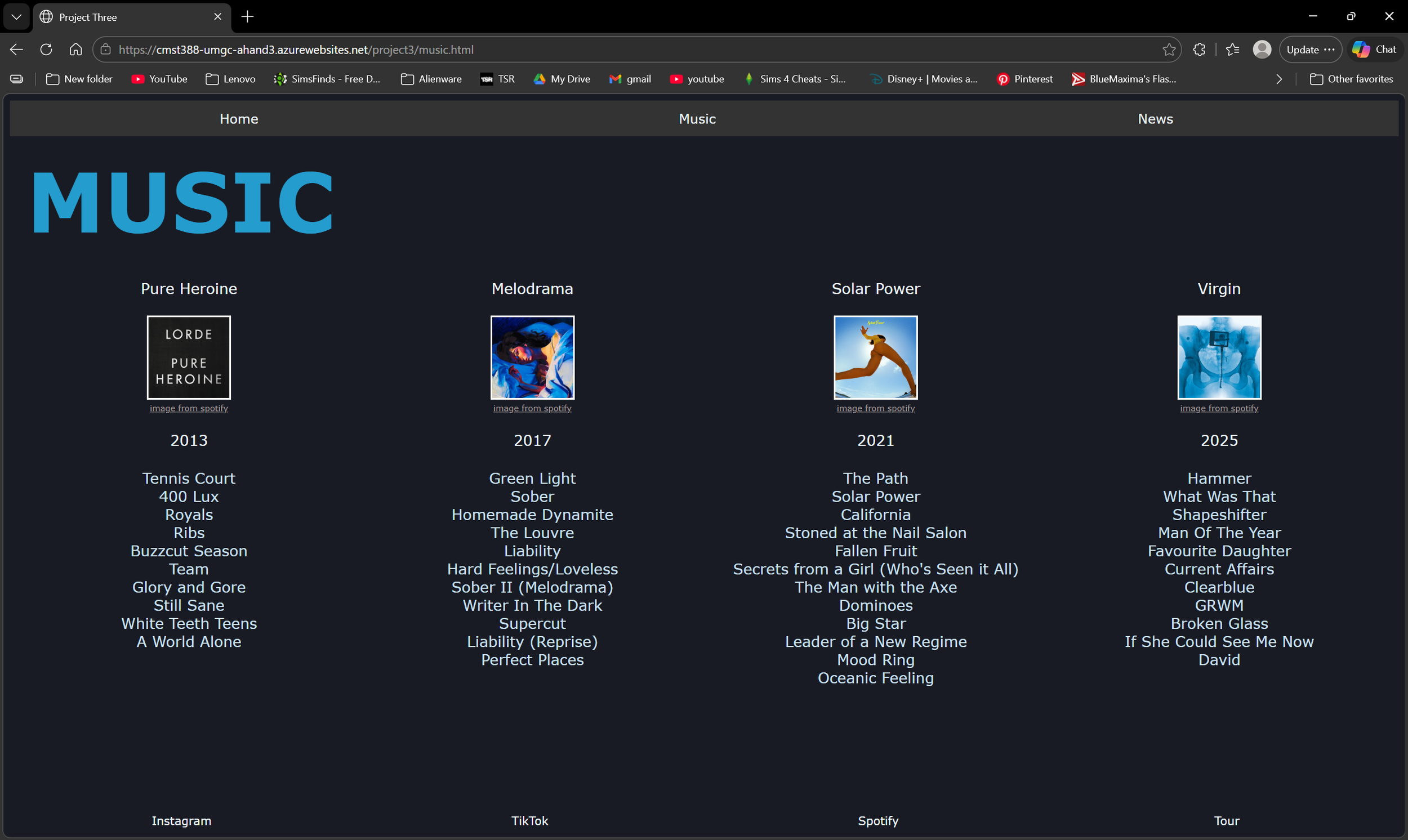Open the tab search dropdown
1408x840 pixels.
point(16,16)
